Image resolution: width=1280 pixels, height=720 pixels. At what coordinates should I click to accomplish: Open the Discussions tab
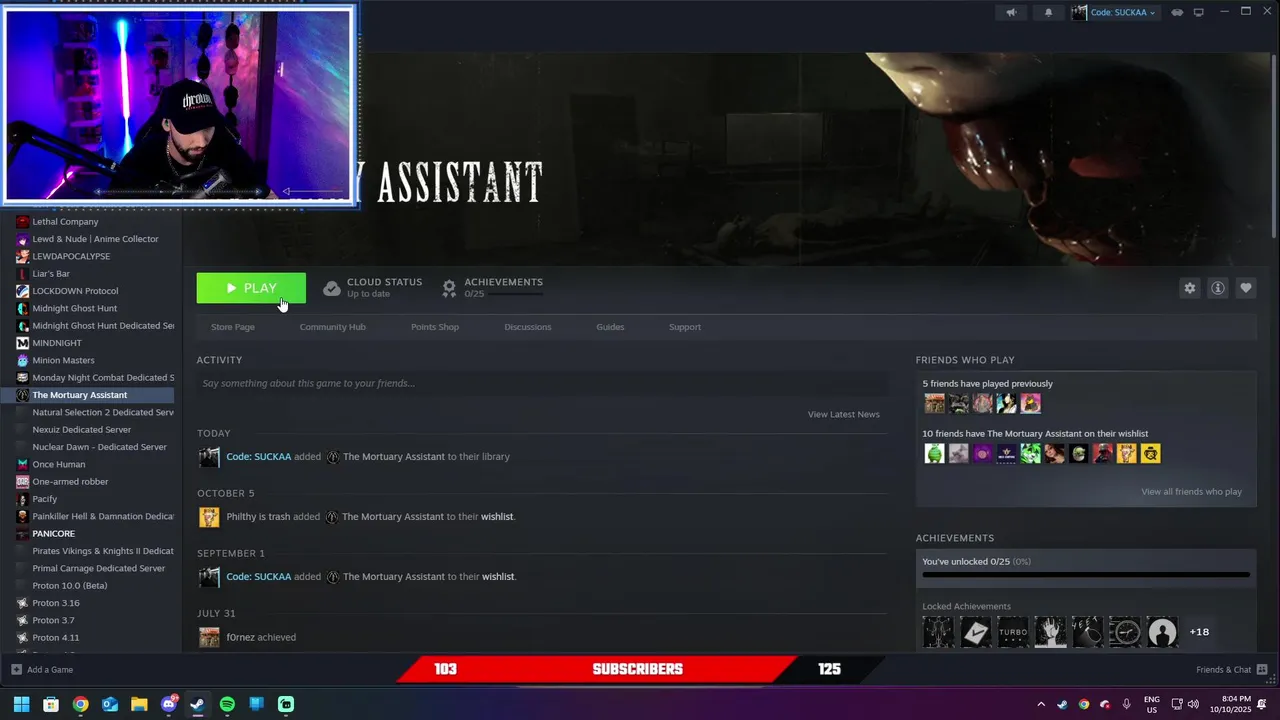coord(528,327)
